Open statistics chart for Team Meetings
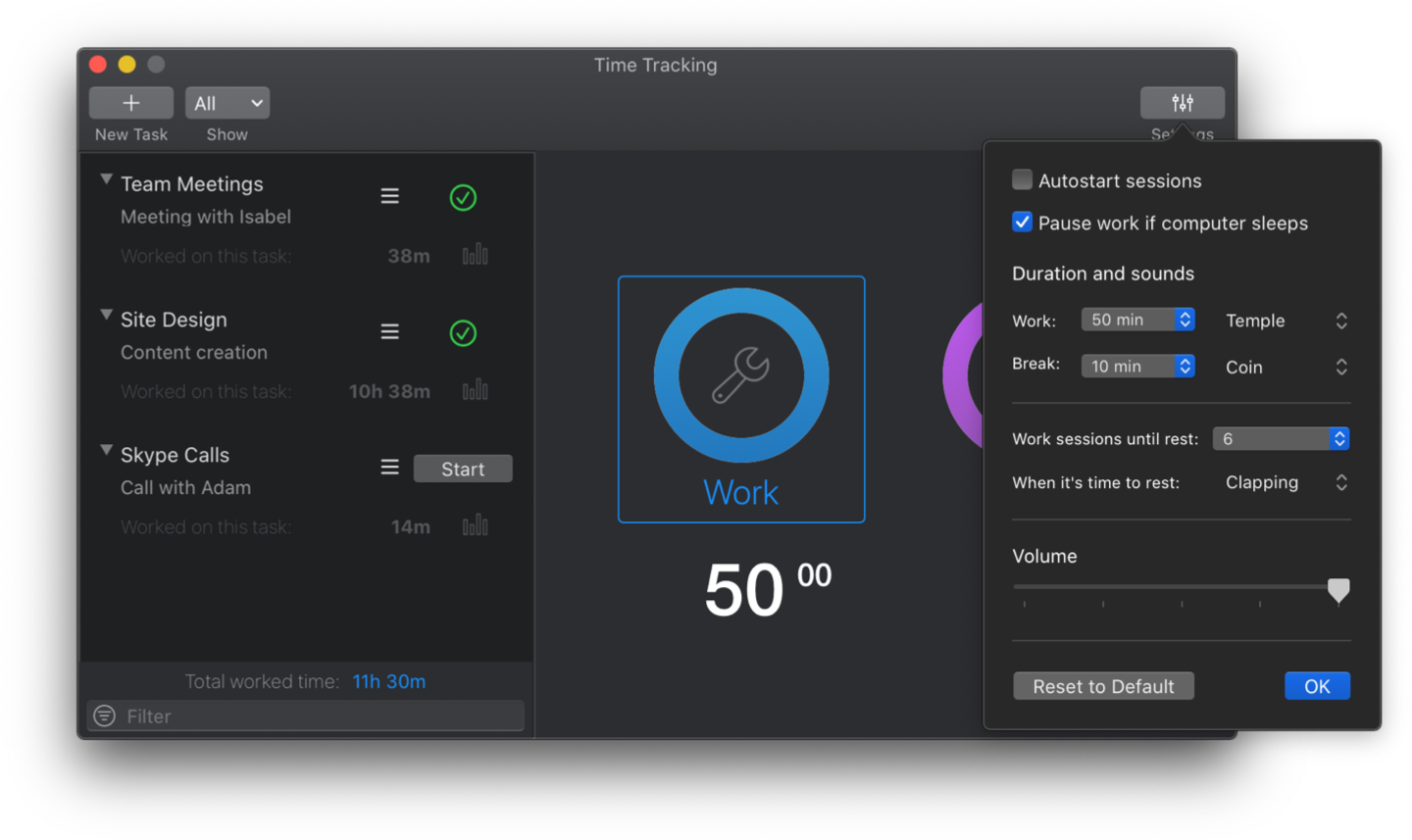This screenshot has width=1412, height=840. point(476,256)
